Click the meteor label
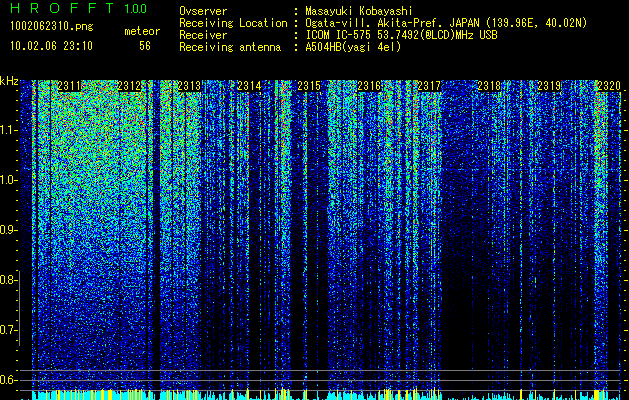Screen dimensions: 629x400 142,31
